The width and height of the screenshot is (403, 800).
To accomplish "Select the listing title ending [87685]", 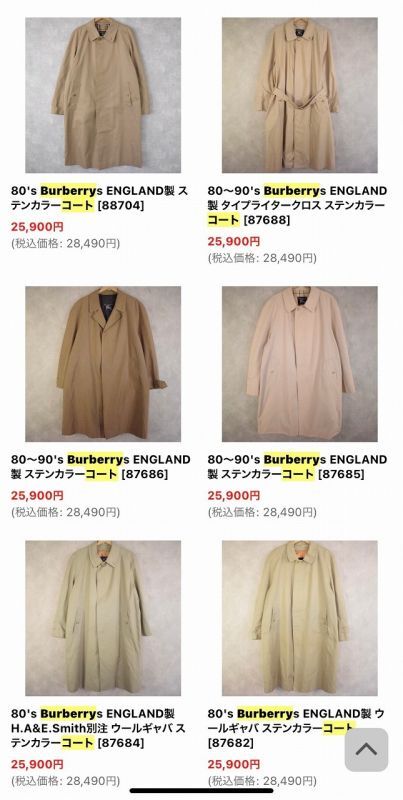I will (x=297, y=466).
